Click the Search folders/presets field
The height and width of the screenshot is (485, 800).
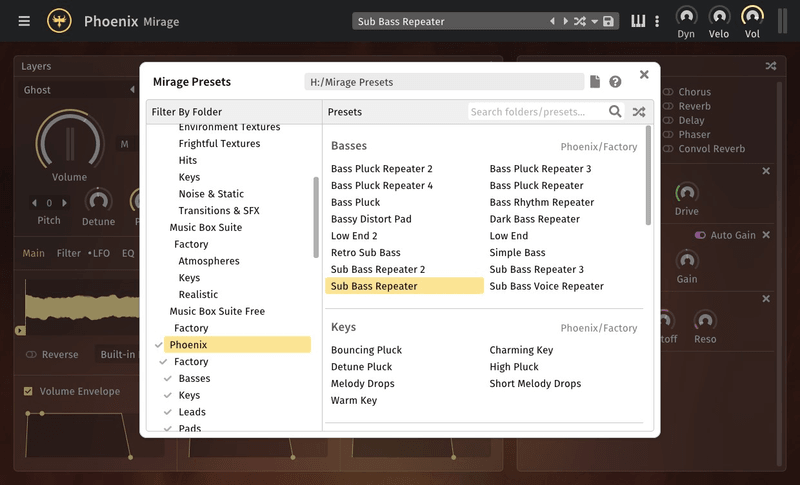pos(536,112)
